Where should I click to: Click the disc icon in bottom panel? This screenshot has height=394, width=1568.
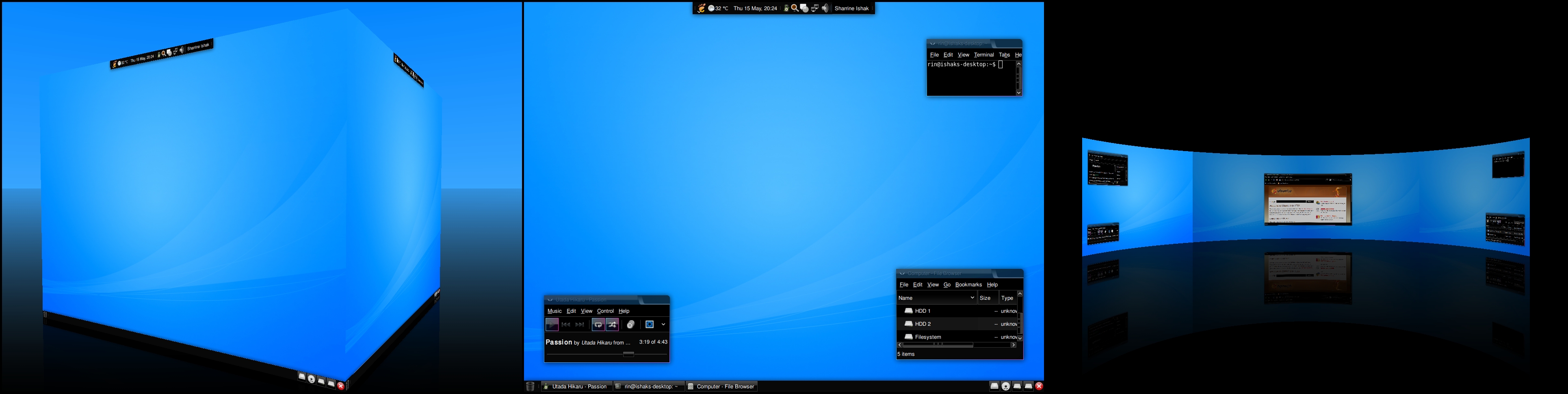pos(1005,386)
